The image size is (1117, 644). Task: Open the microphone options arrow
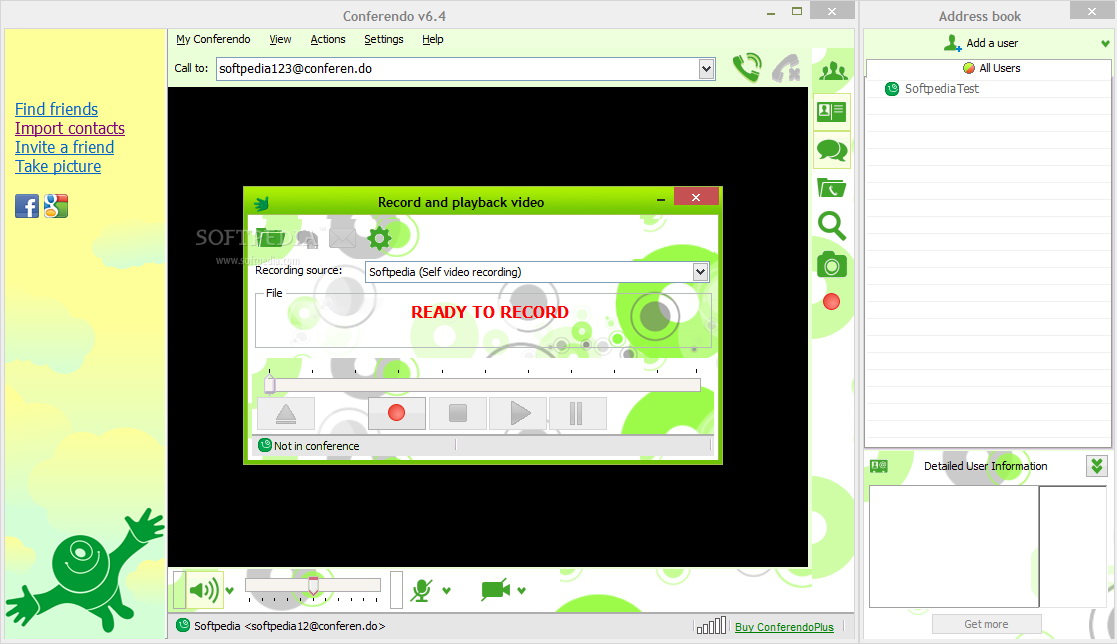pos(447,591)
